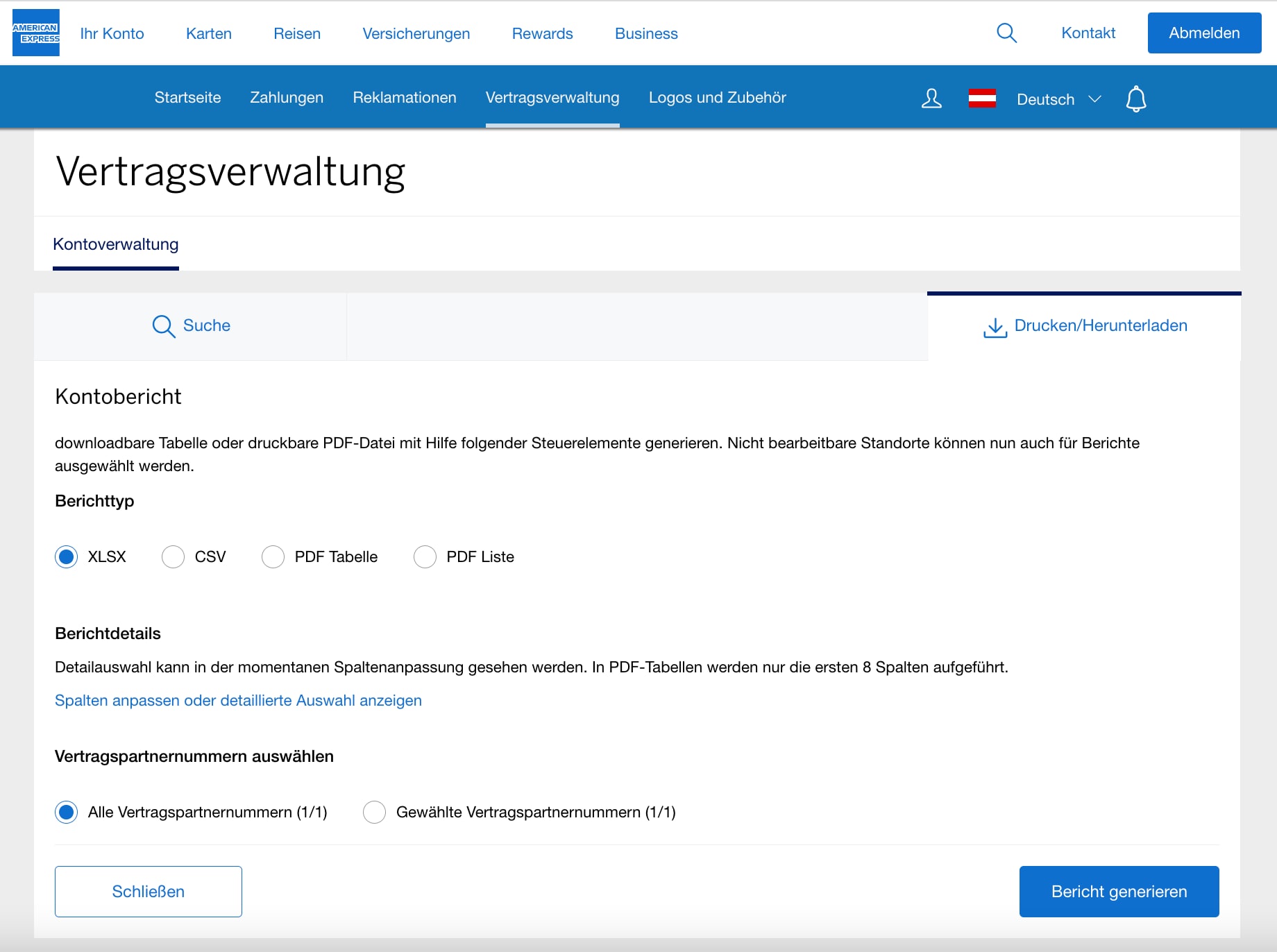Click the Bericht generieren button

pos(1119,891)
